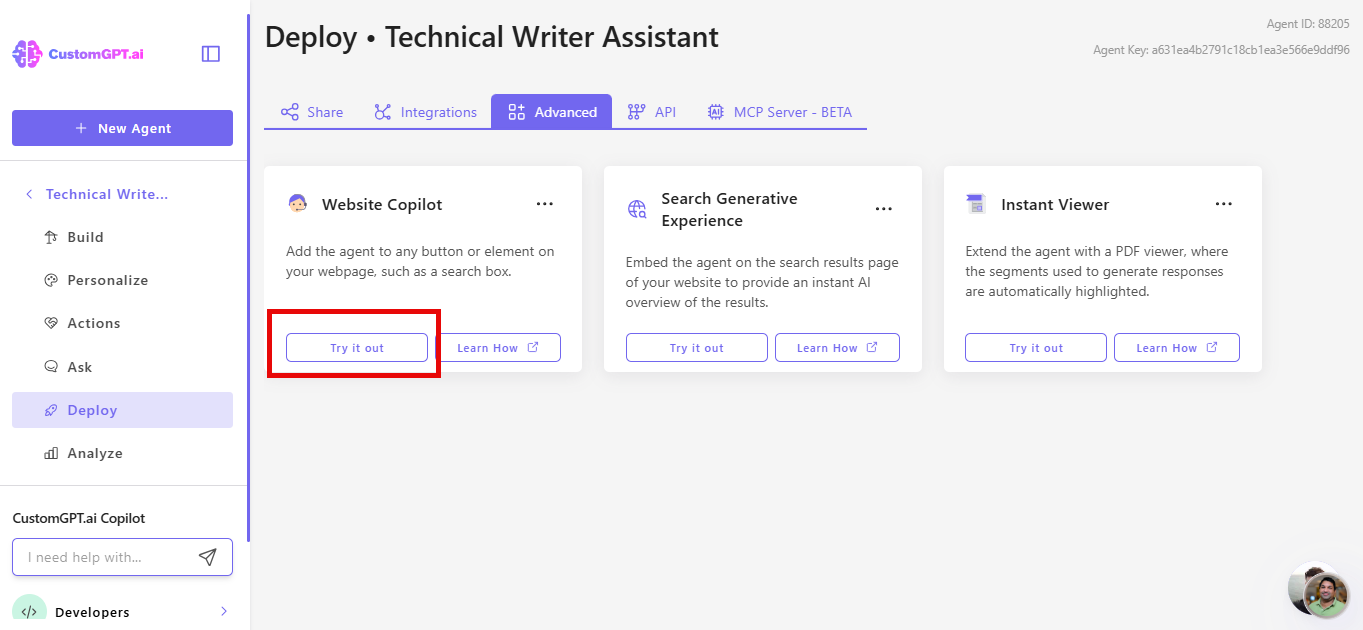The height and width of the screenshot is (630, 1363).
Task: Click the Deploy rocket icon
Action: click(x=51, y=410)
